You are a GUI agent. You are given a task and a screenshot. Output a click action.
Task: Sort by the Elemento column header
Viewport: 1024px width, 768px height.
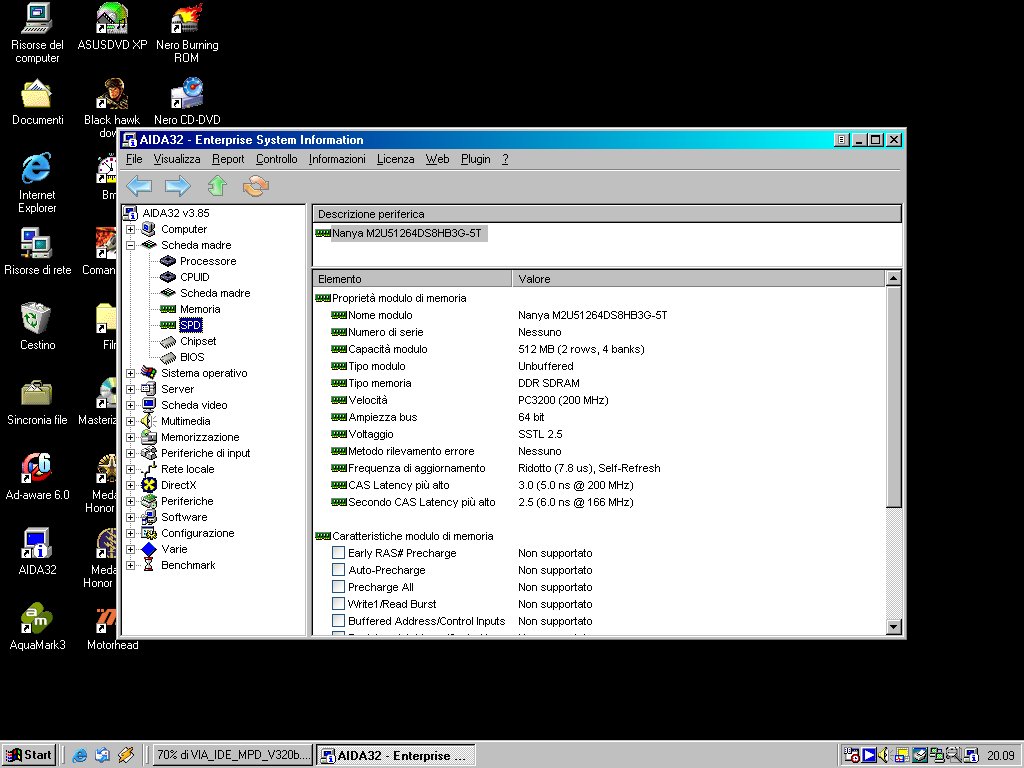413,279
